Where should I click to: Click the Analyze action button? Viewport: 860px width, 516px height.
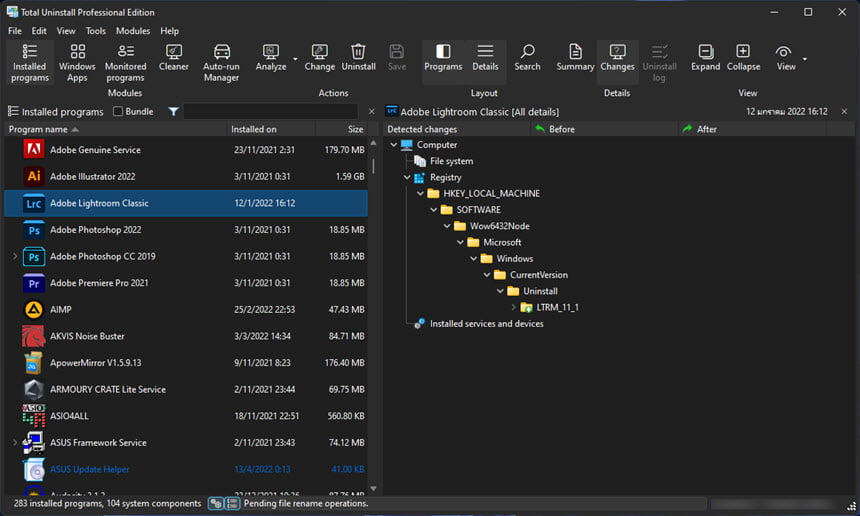pyautogui.click(x=271, y=58)
